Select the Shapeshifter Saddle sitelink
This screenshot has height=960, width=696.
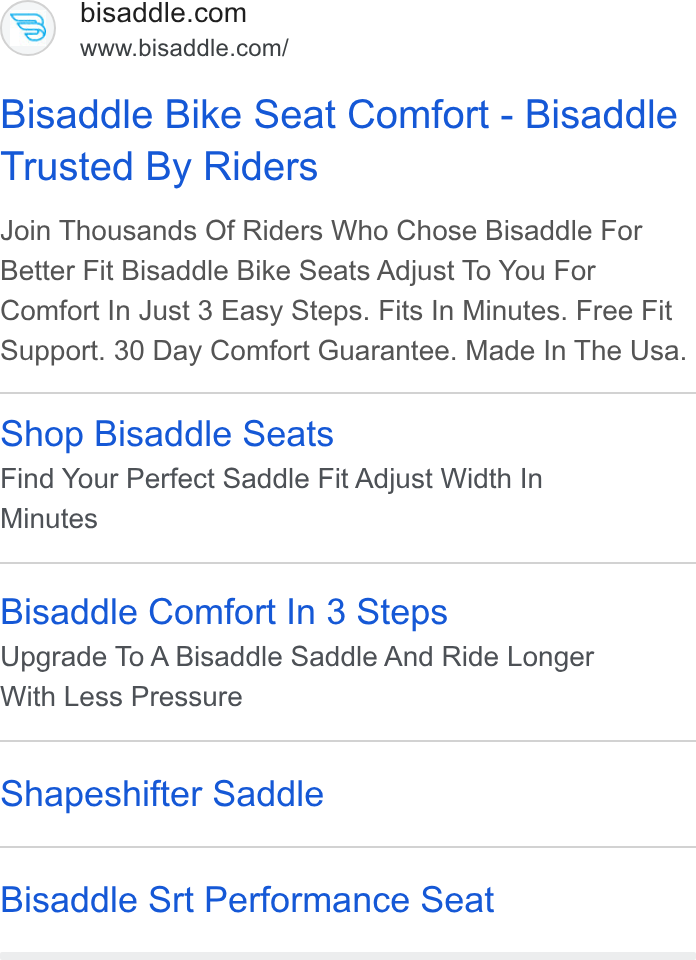pyautogui.click(x=162, y=794)
